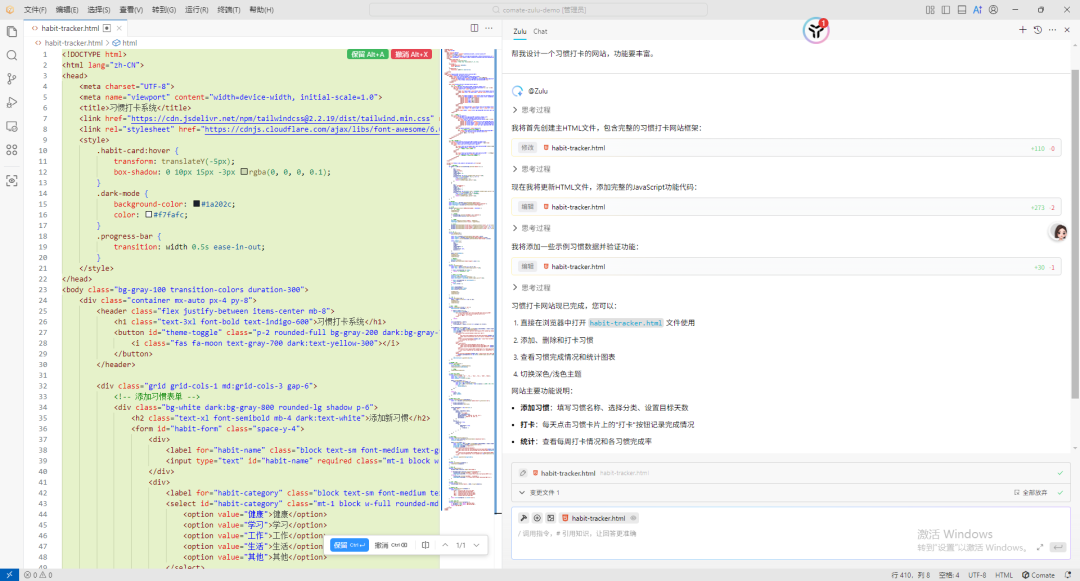Collapse the 变更文件 1 section
The height and width of the screenshot is (581, 1080).
pos(520,493)
